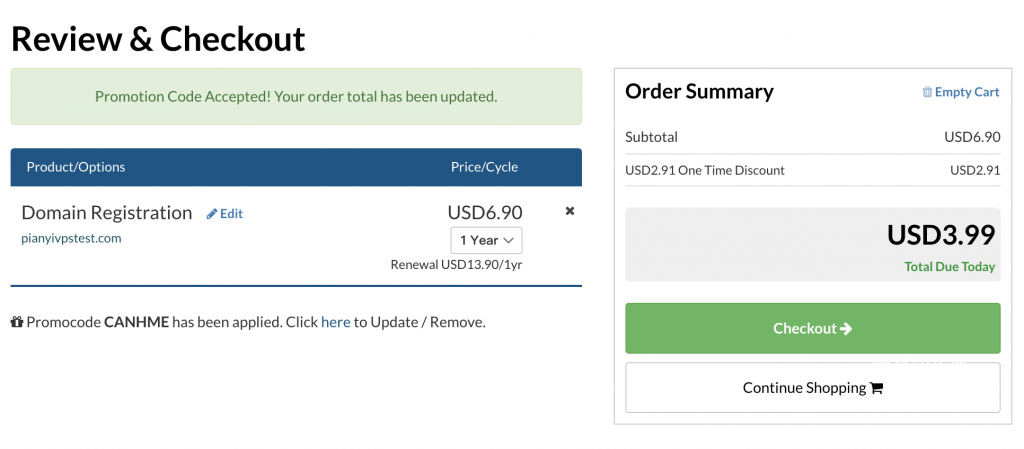Click the shopping cart icon in Continue Shopping
This screenshot has height=449, width=1024.
pyautogui.click(x=876, y=388)
